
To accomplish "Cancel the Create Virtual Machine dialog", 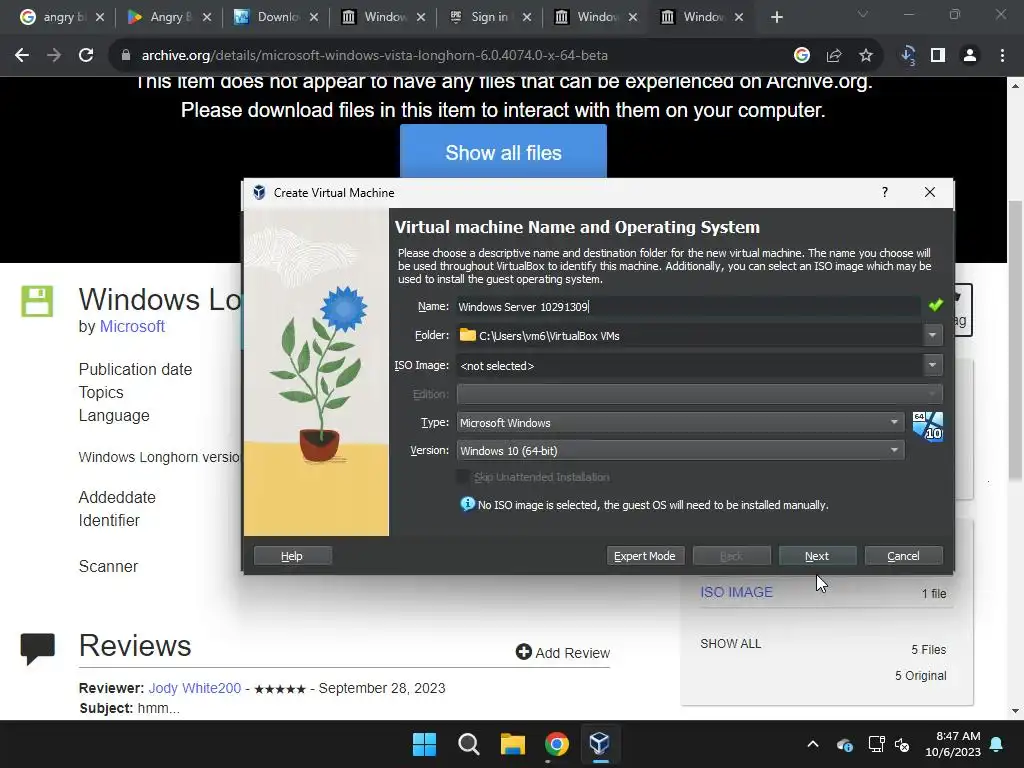I will click(903, 556).
